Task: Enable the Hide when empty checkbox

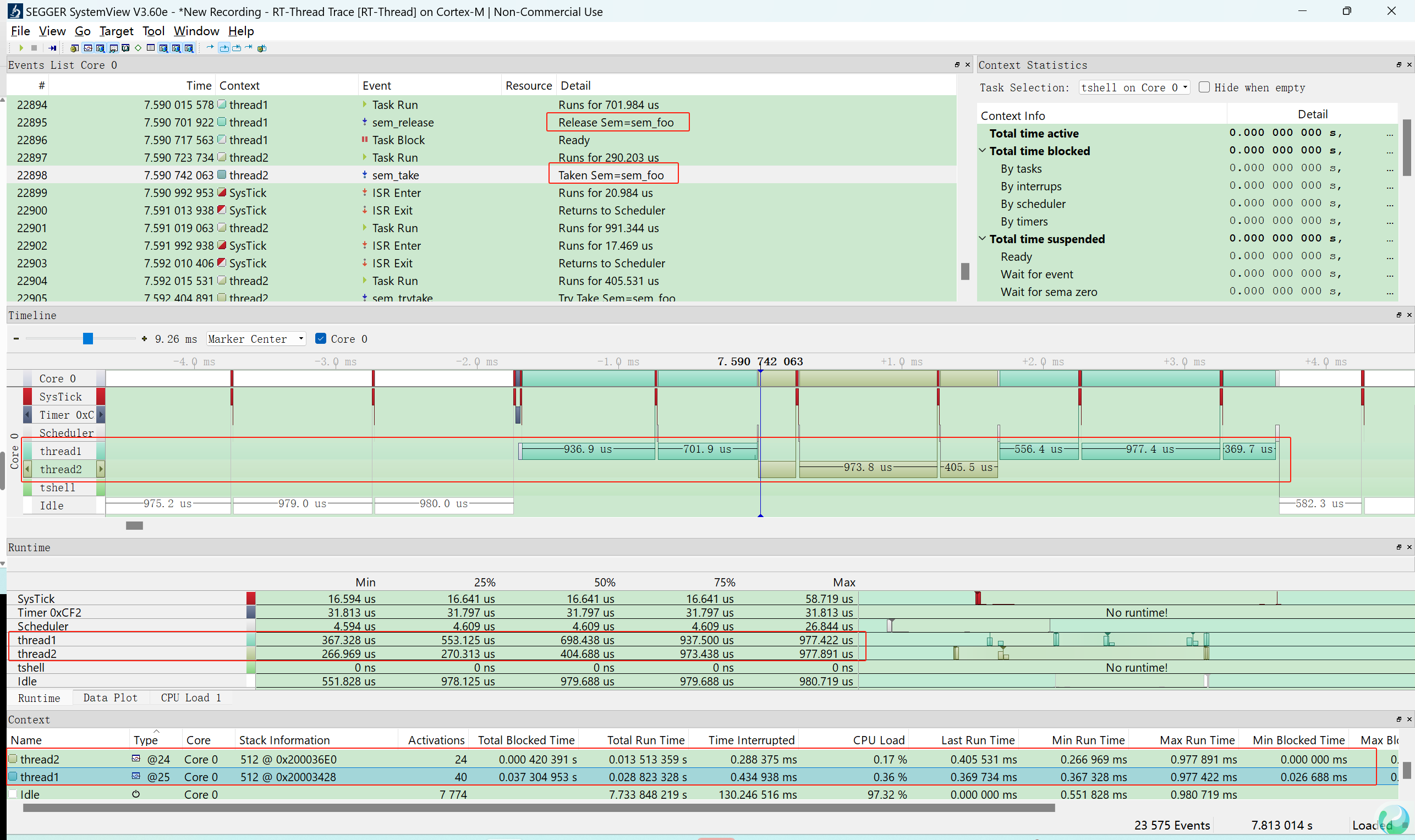Action: tap(1204, 87)
